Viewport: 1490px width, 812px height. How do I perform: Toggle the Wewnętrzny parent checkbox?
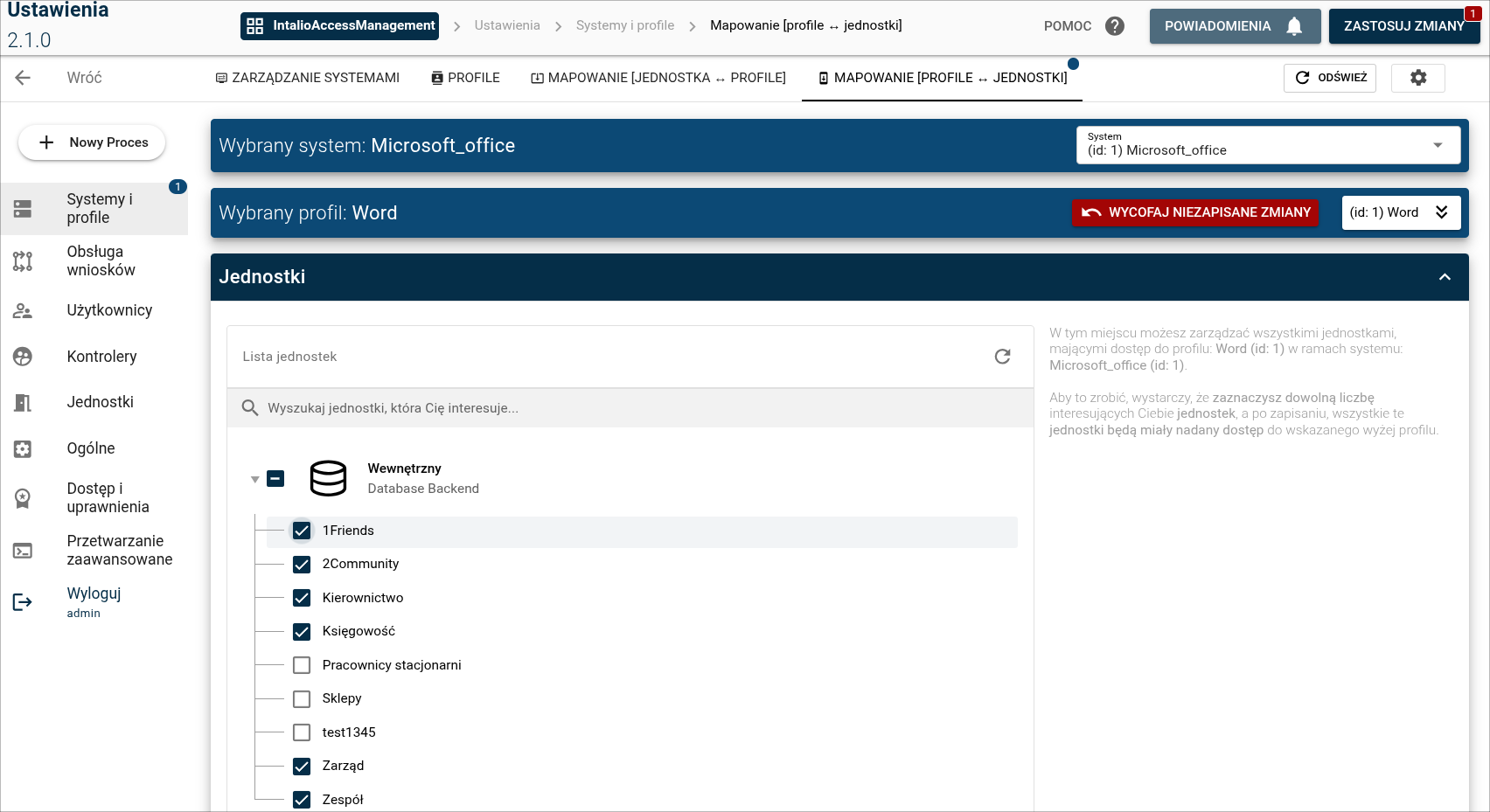coord(275,479)
